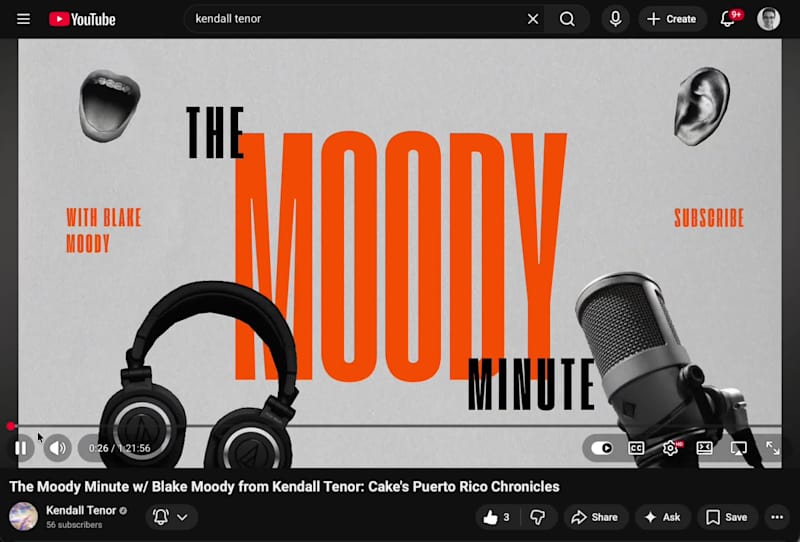Enter full screen mode
800x542 pixels.
click(x=772, y=448)
